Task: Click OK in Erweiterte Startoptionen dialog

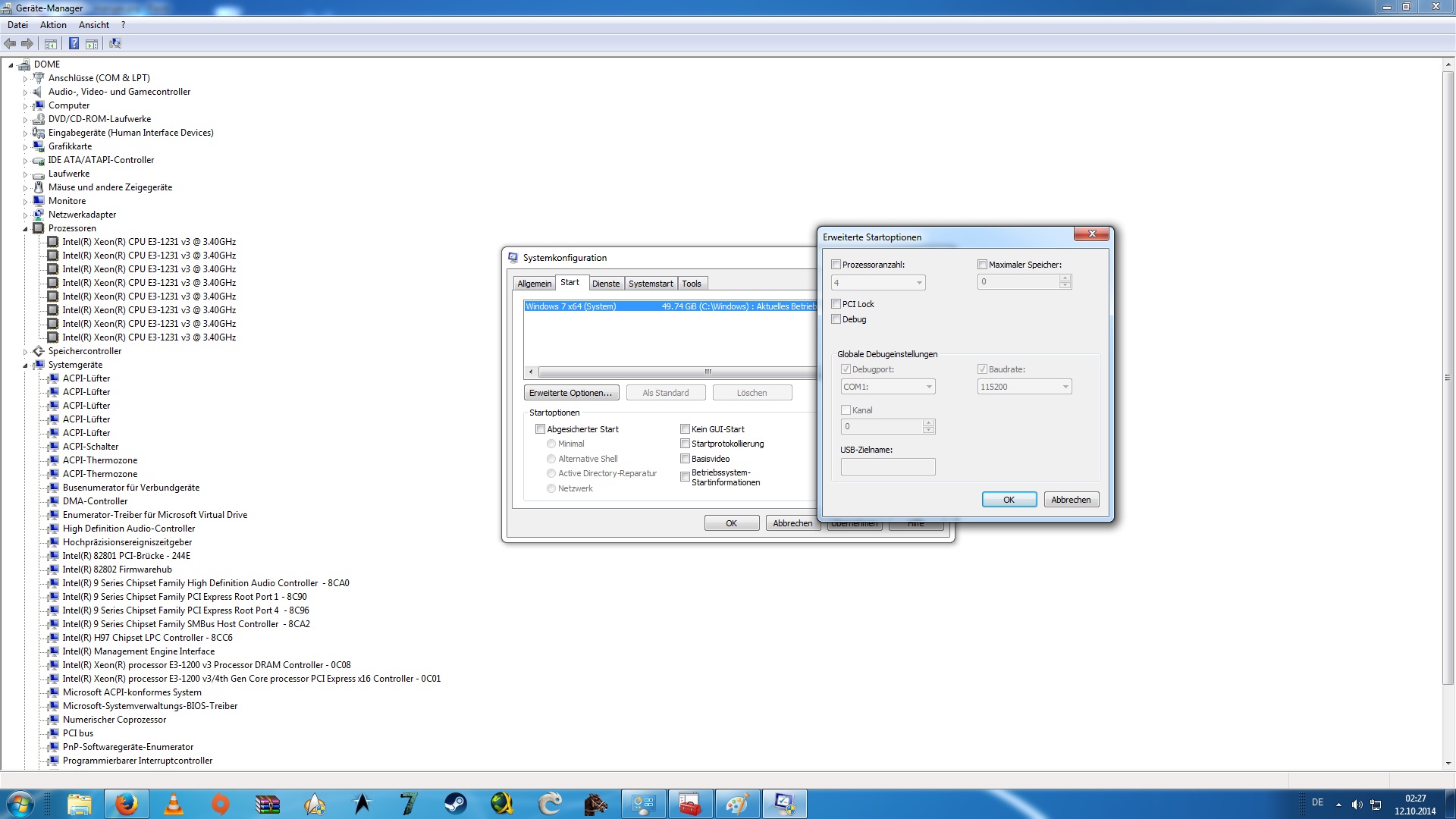Action: pos(1009,500)
